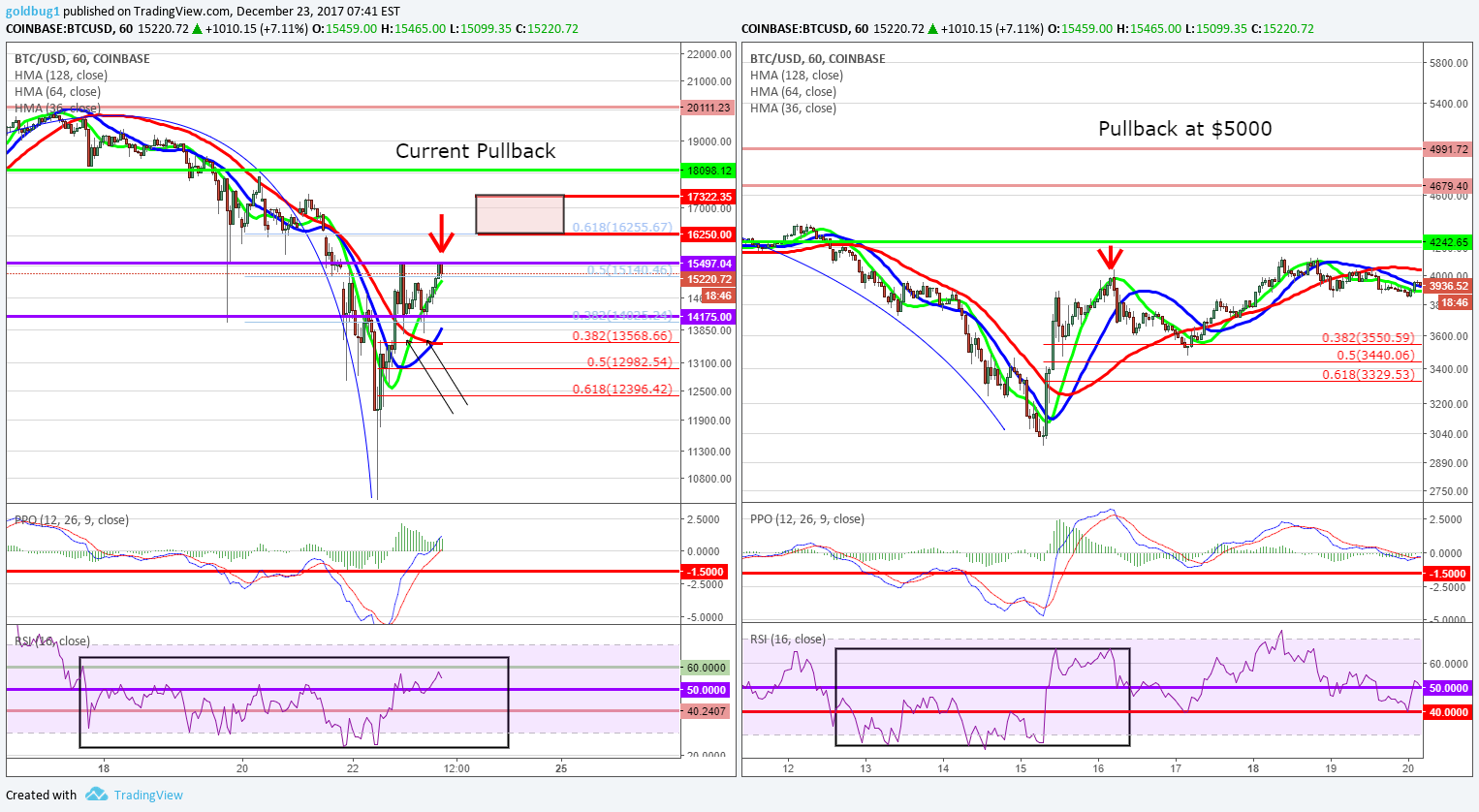Viewport: 1479px width, 812px height.
Task: Click the PPO (12, 26, 9, close) label in the $5000 chart
Action: pyautogui.click(x=807, y=519)
